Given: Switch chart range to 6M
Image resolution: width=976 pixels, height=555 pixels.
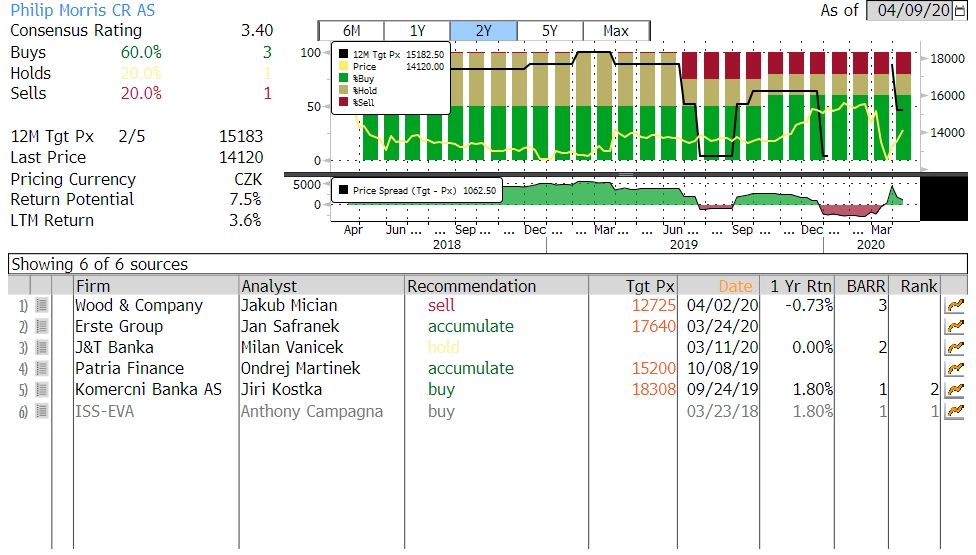Looking at the screenshot, I should pos(351,30).
